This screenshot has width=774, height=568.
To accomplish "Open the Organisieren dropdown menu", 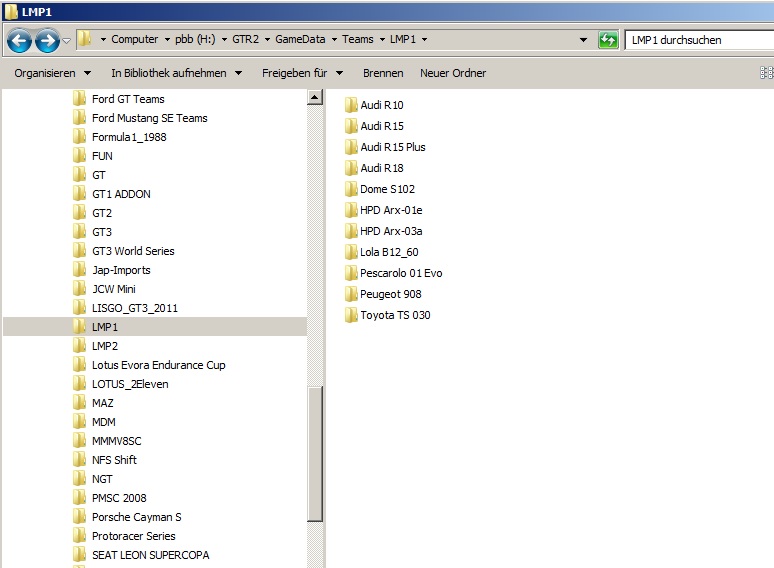I will (52, 73).
